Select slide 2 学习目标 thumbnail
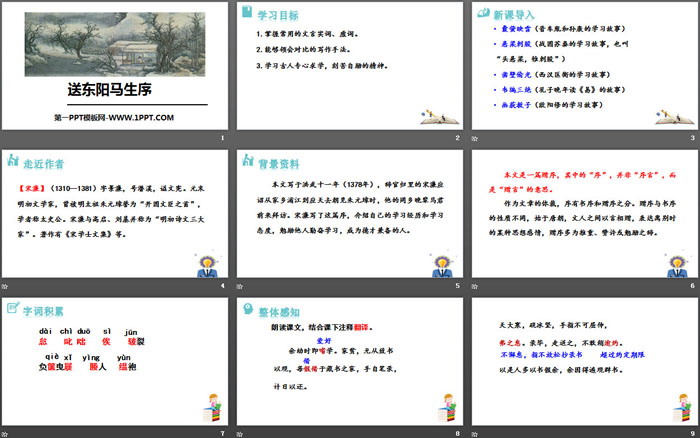The image size is (700, 438). [350, 66]
